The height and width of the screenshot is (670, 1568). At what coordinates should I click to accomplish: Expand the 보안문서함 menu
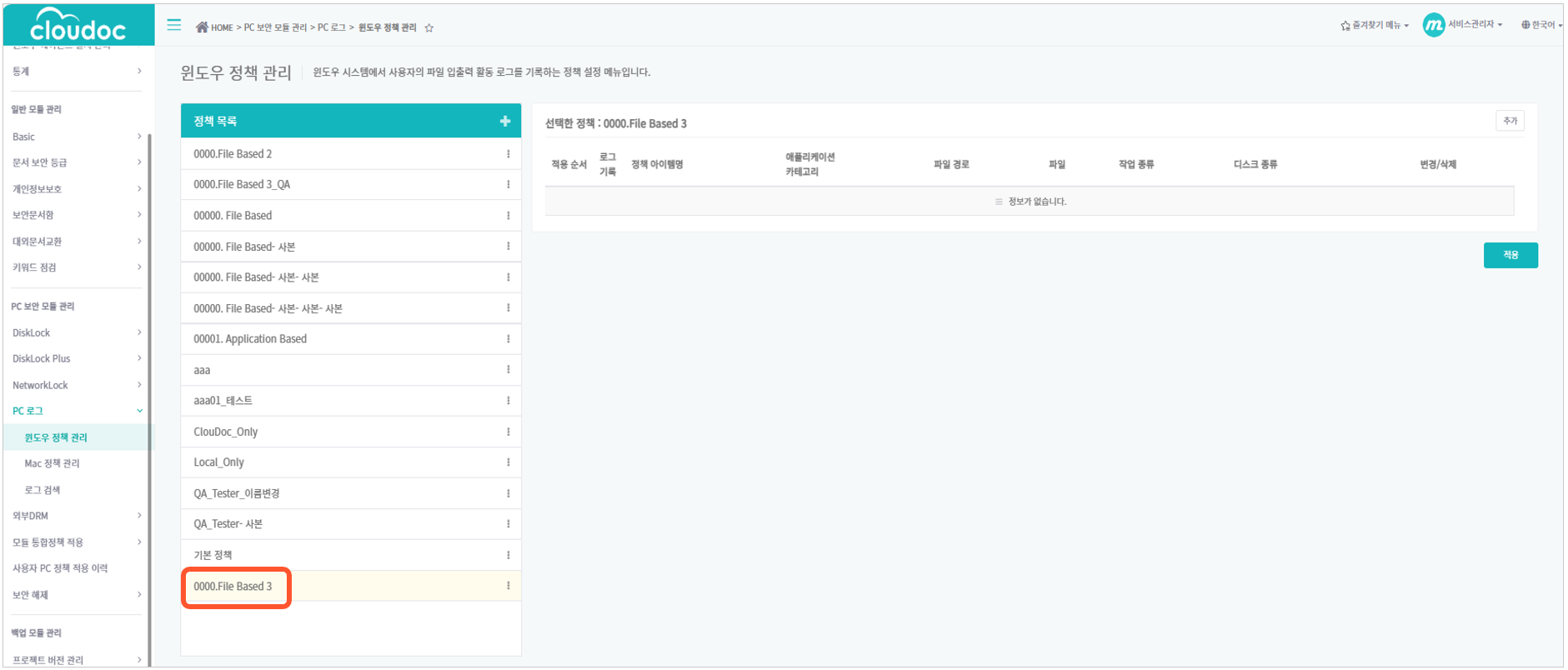click(x=76, y=215)
